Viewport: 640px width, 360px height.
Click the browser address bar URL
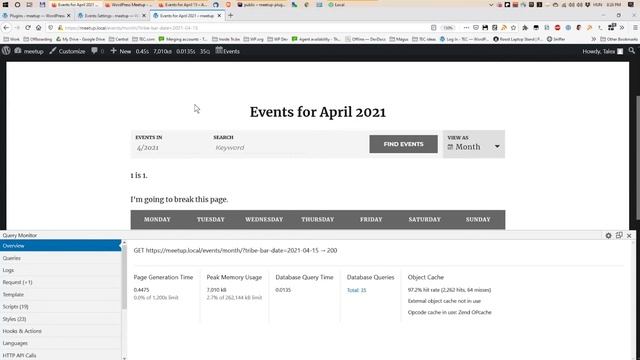pyautogui.click(x=131, y=28)
